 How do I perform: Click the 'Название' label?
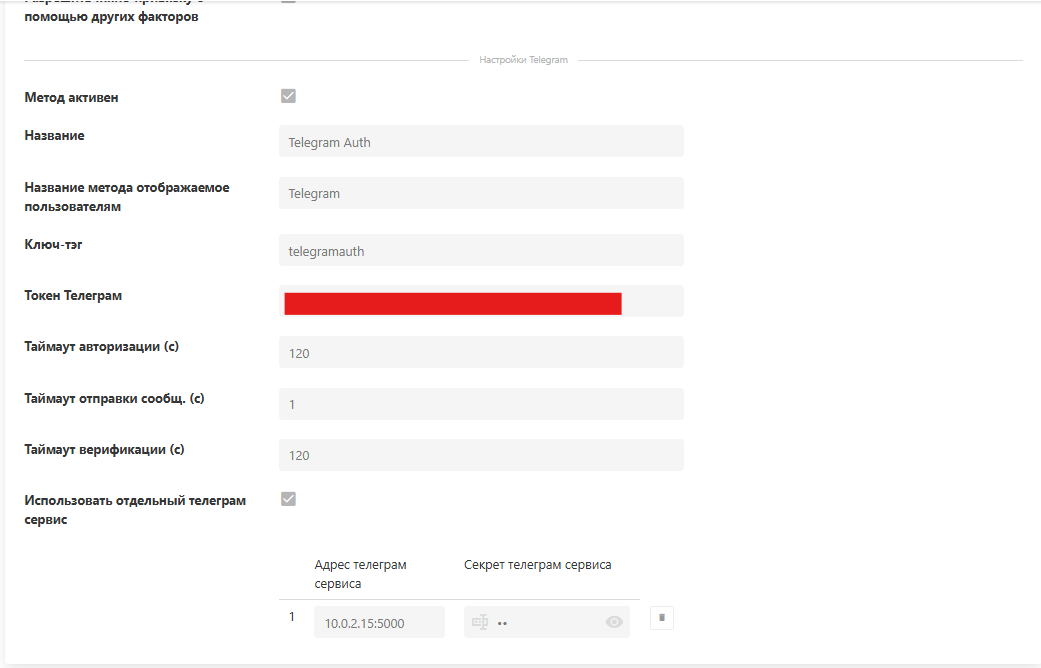[54, 135]
